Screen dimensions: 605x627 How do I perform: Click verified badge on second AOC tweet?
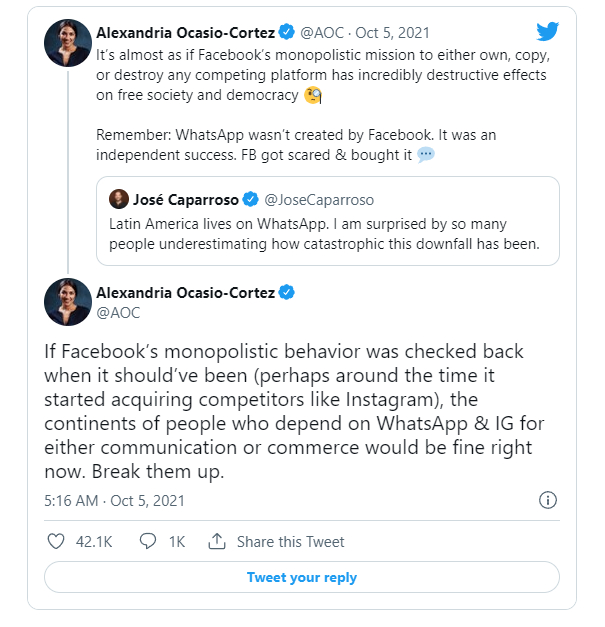285,293
